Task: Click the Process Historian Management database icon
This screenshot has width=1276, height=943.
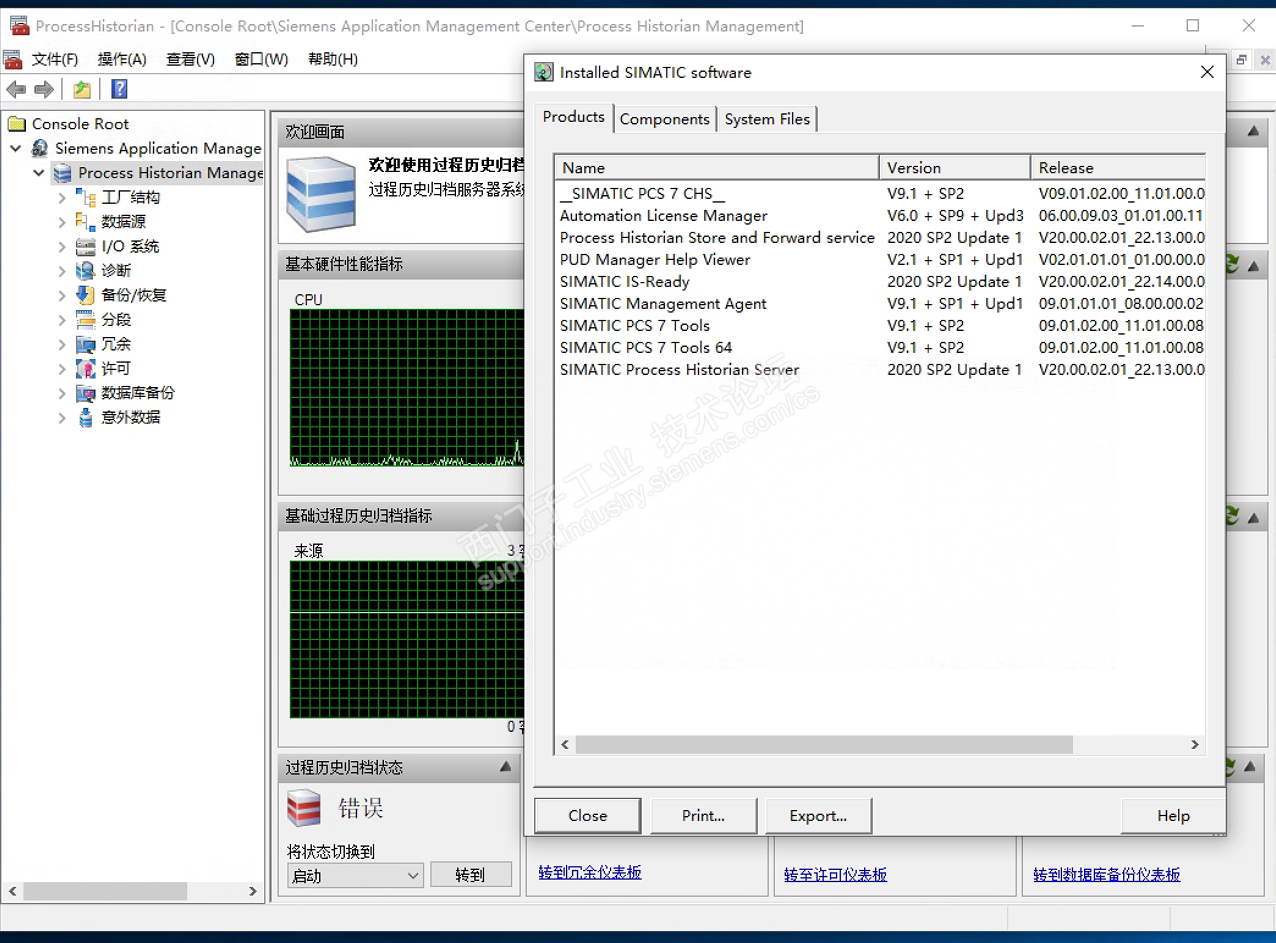Action: pos(63,173)
